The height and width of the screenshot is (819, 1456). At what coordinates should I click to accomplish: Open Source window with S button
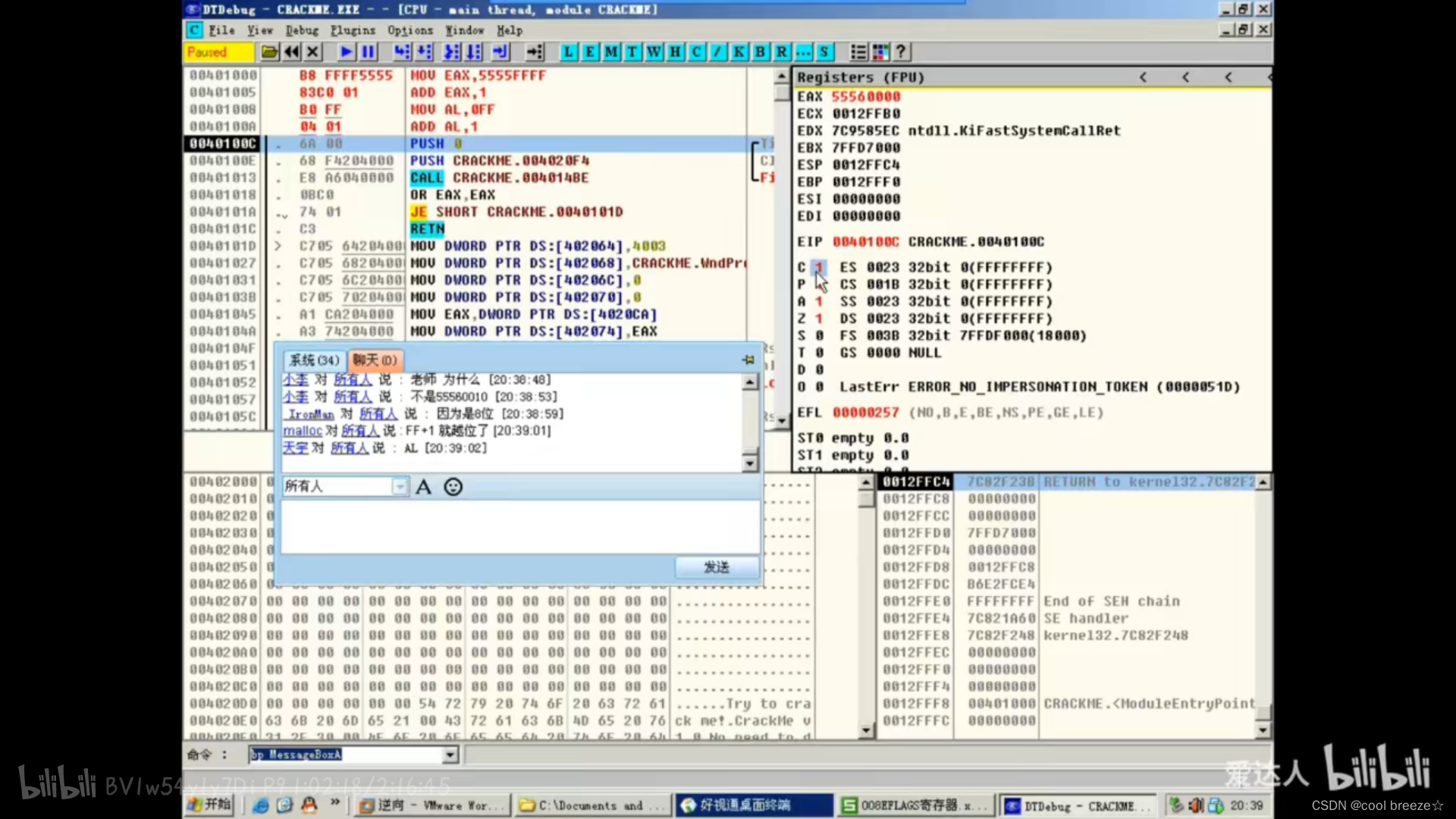824,52
